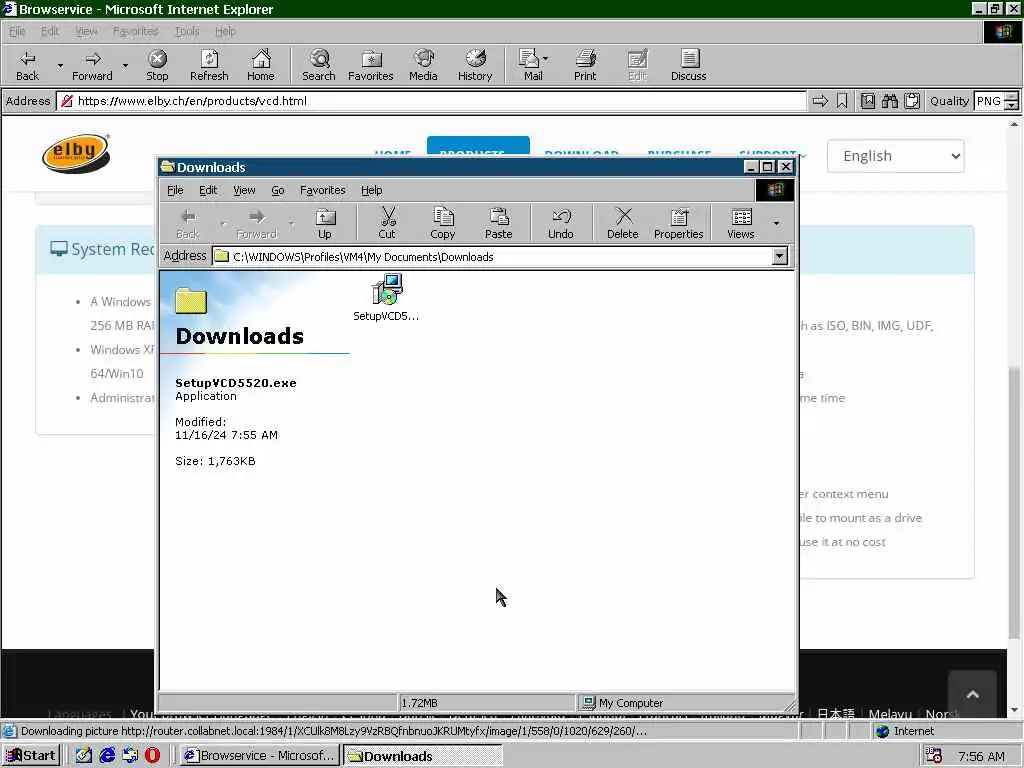1024x768 pixels.
Task: Open the Windows Start menu
Action: (31, 756)
